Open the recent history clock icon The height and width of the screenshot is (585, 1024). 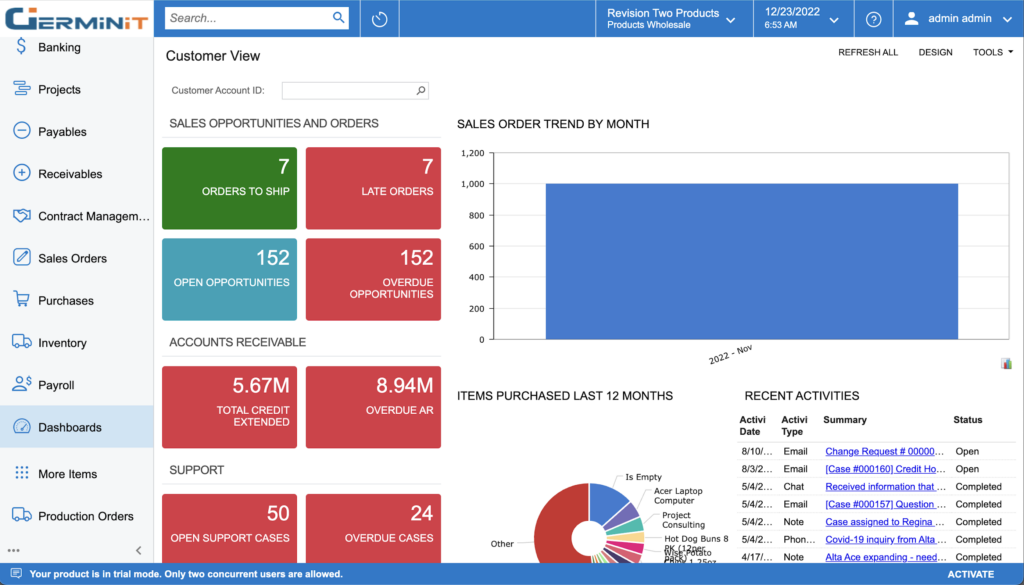pyautogui.click(x=379, y=19)
